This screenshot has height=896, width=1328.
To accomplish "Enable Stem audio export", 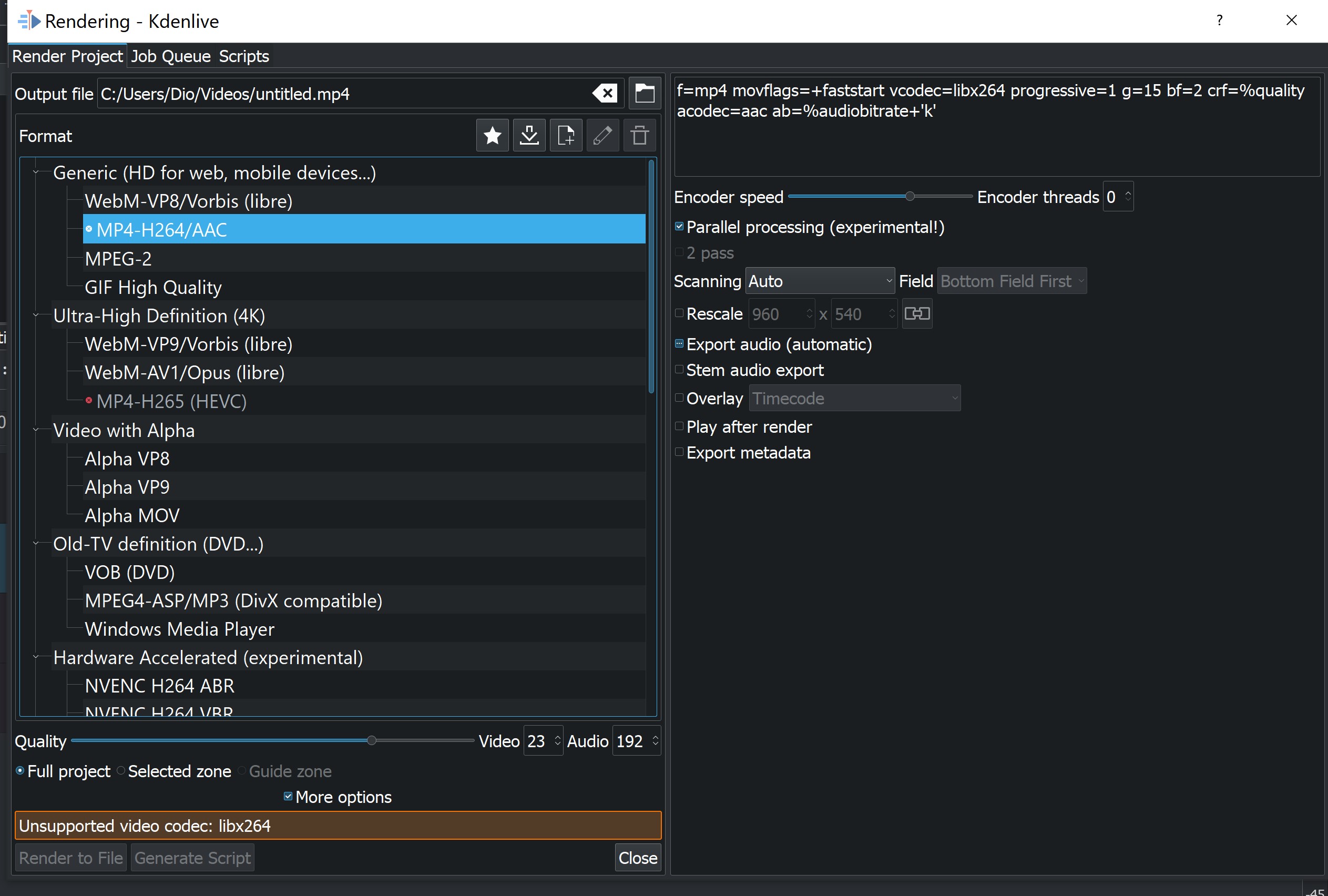I will pyautogui.click(x=679, y=370).
